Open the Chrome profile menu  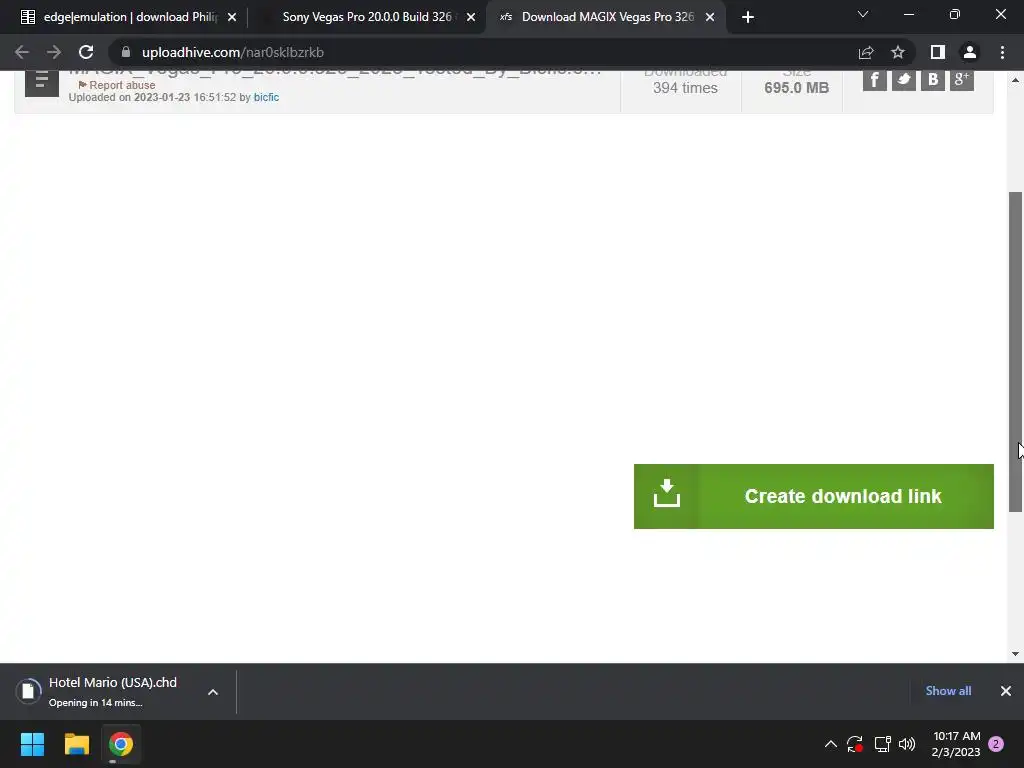click(x=970, y=52)
